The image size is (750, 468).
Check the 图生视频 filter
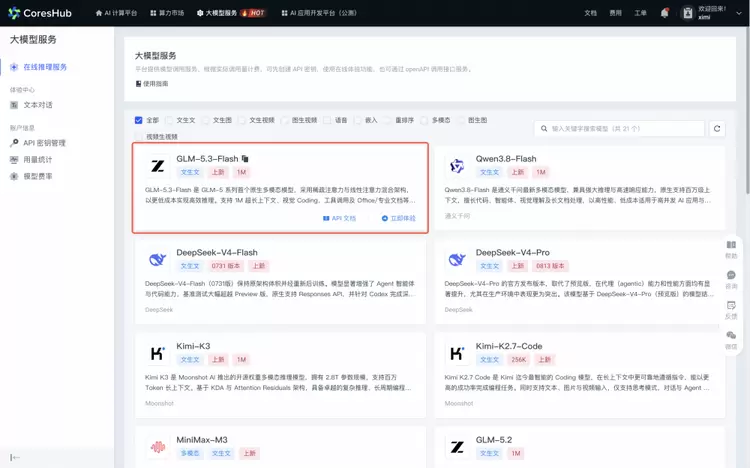coord(285,120)
